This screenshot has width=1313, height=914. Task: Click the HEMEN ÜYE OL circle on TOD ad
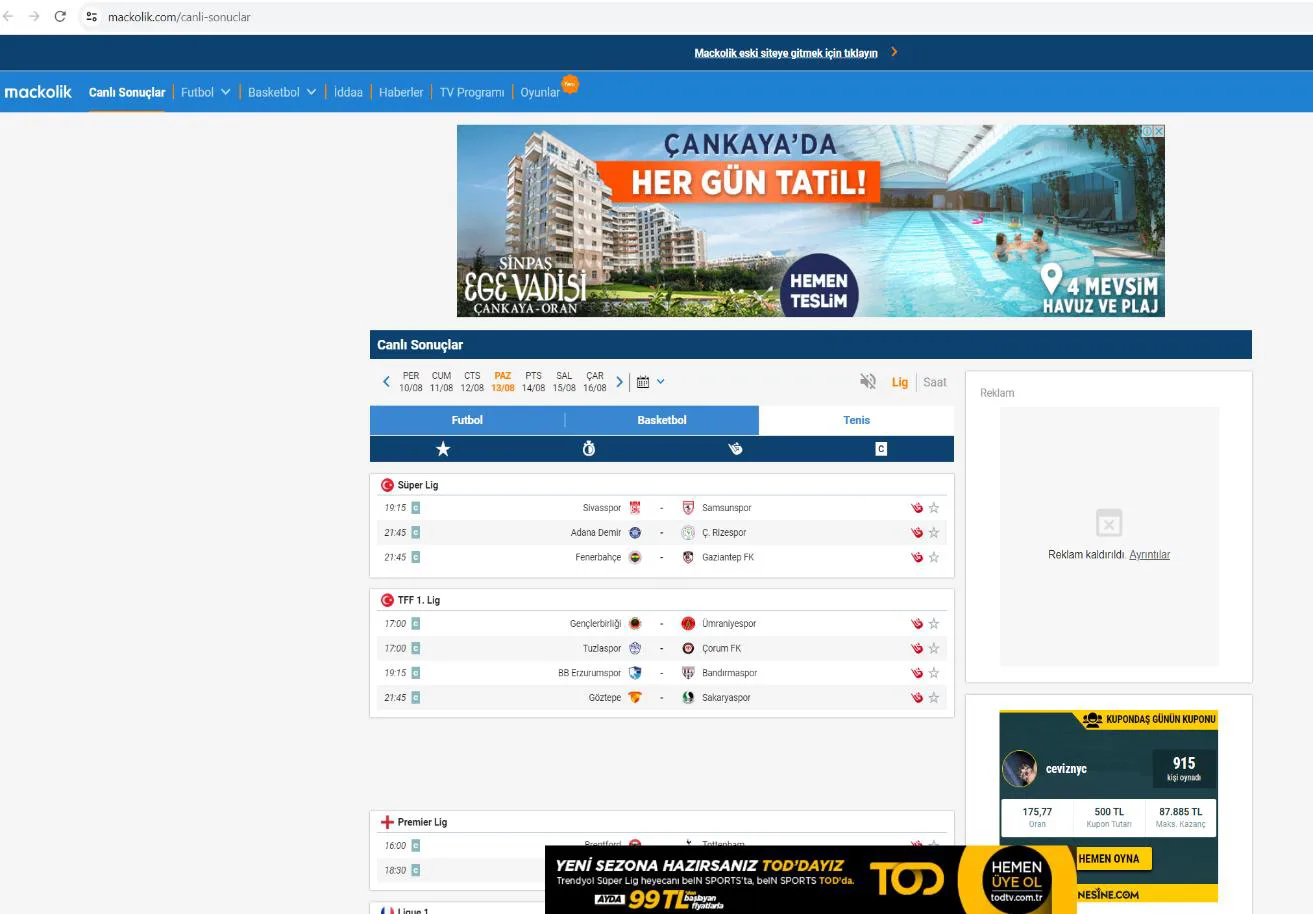click(x=1016, y=879)
